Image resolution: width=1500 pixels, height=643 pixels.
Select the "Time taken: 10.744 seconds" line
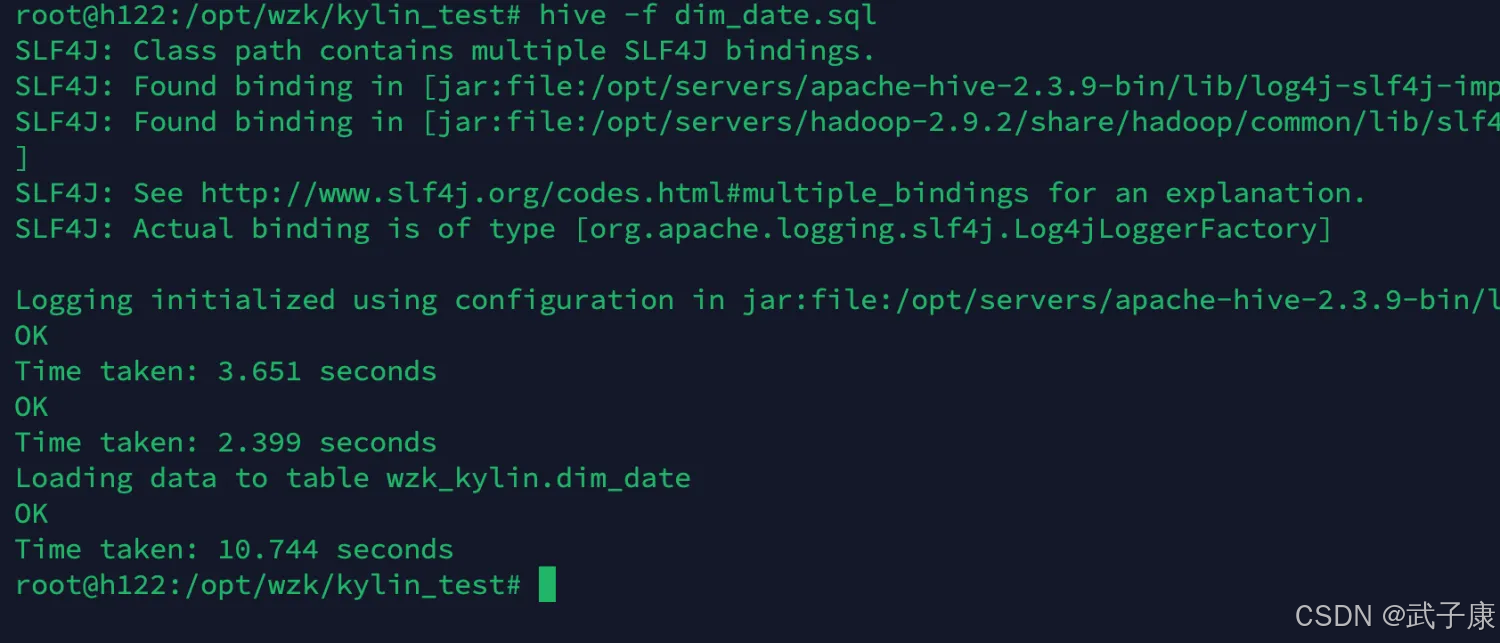coord(234,549)
